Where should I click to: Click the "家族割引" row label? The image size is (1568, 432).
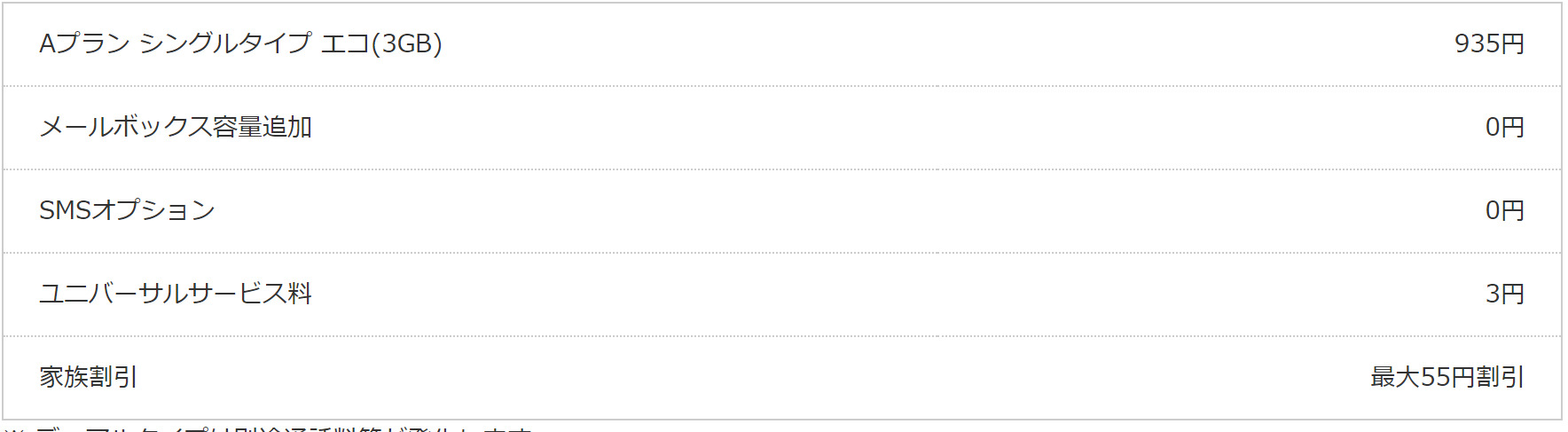[89, 377]
